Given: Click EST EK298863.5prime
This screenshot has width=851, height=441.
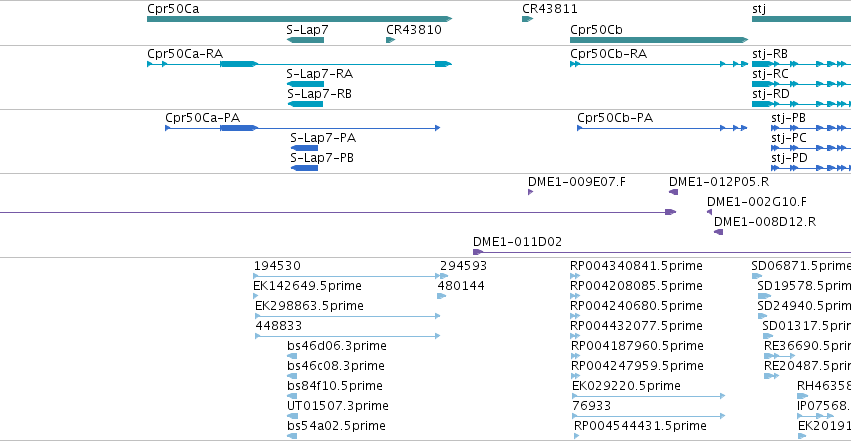Looking at the screenshot, I should [x=347, y=316].
